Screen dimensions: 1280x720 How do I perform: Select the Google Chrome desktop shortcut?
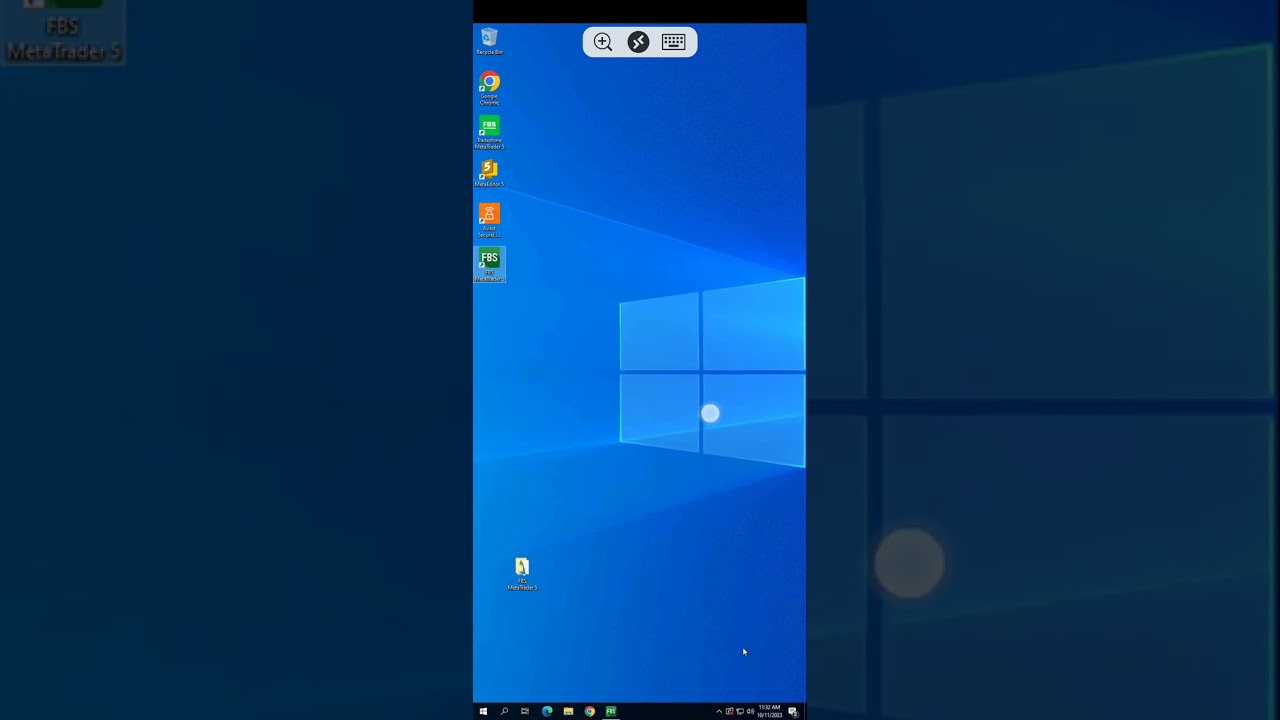click(x=489, y=89)
